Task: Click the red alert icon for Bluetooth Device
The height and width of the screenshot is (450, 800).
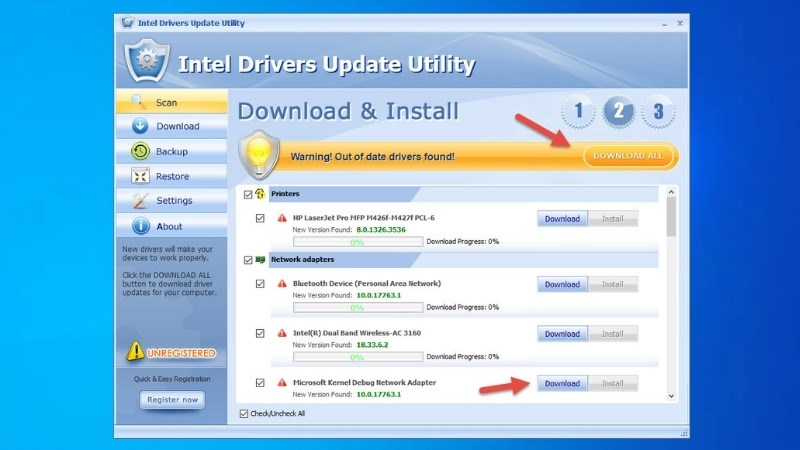Action: [282, 283]
